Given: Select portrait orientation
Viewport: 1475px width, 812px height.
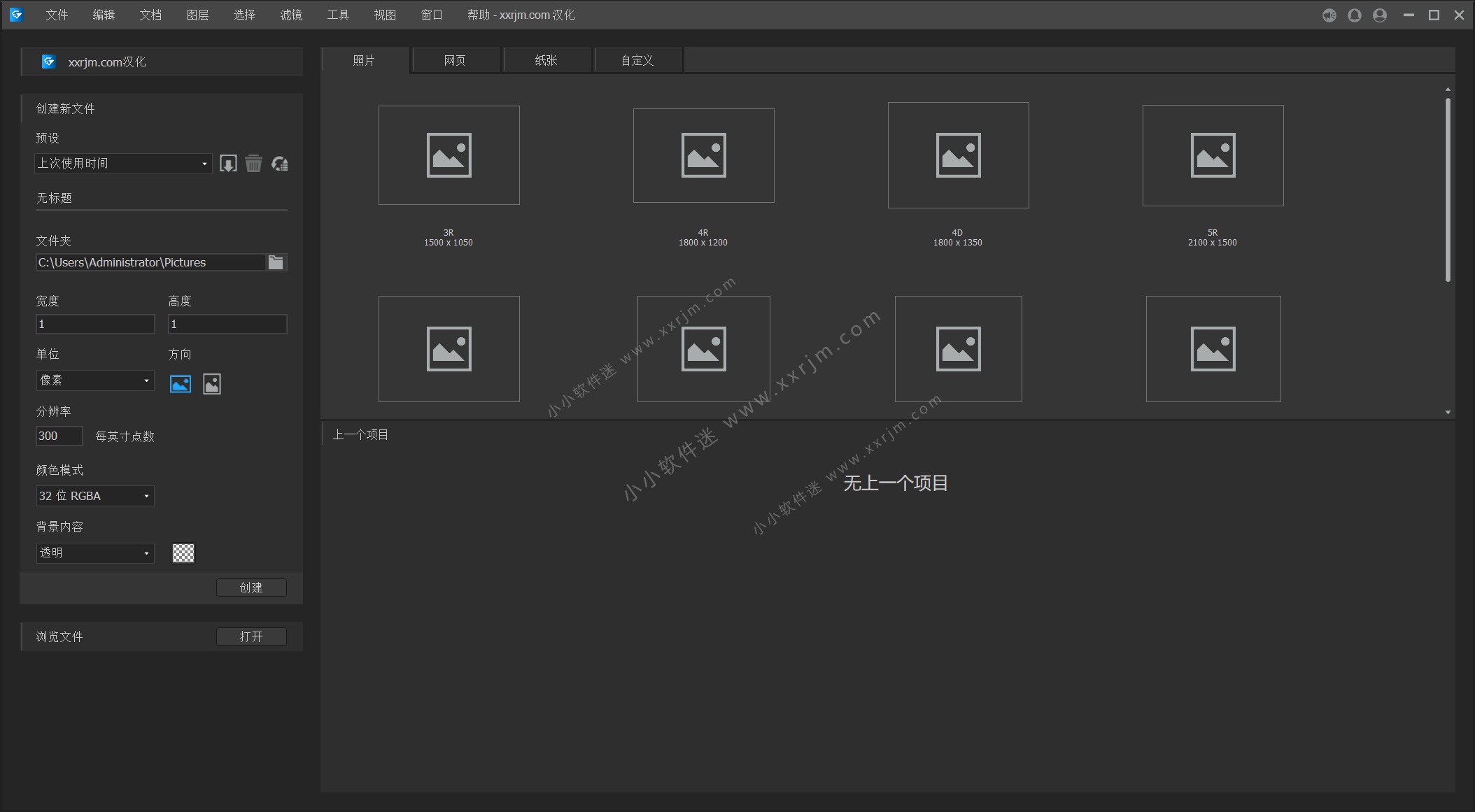Looking at the screenshot, I should (212, 384).
